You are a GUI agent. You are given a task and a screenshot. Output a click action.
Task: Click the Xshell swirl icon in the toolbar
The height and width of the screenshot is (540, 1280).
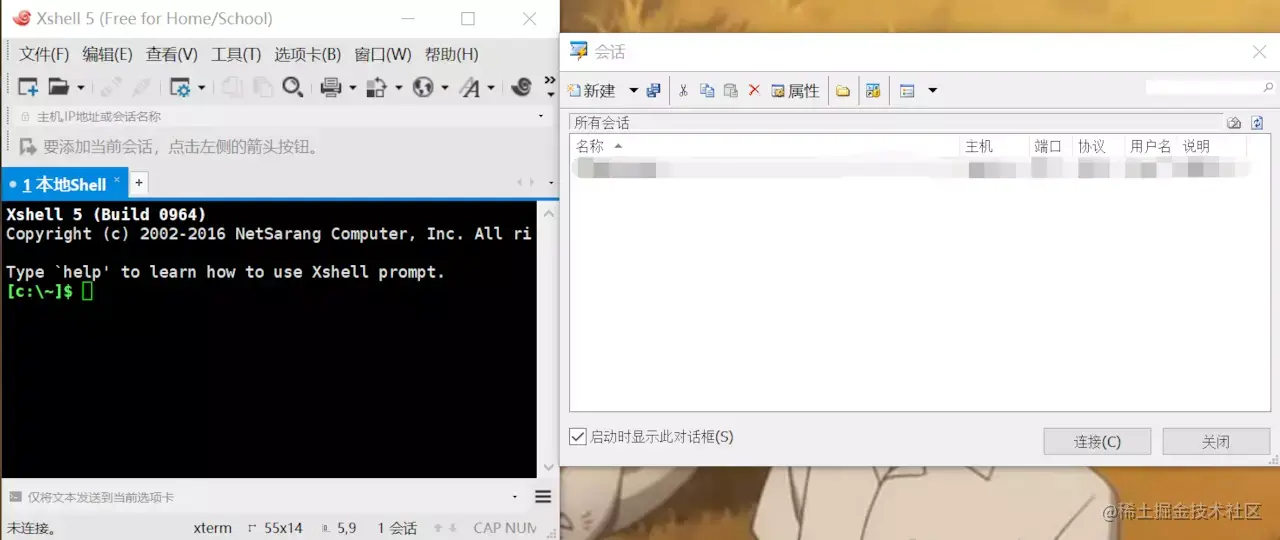[x=521, y=88]
